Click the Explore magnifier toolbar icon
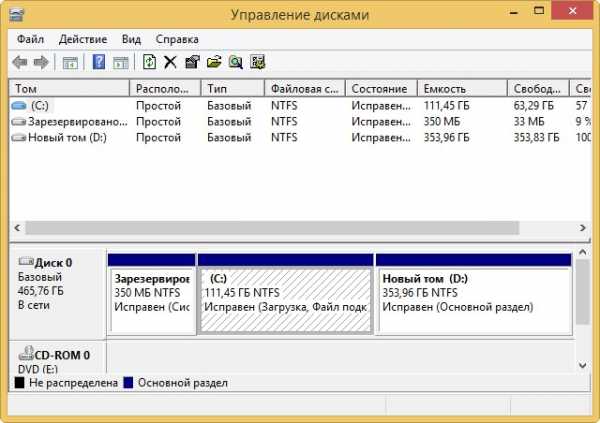The height and width of the screenshot is (423, 600). [x=236, y=62]
